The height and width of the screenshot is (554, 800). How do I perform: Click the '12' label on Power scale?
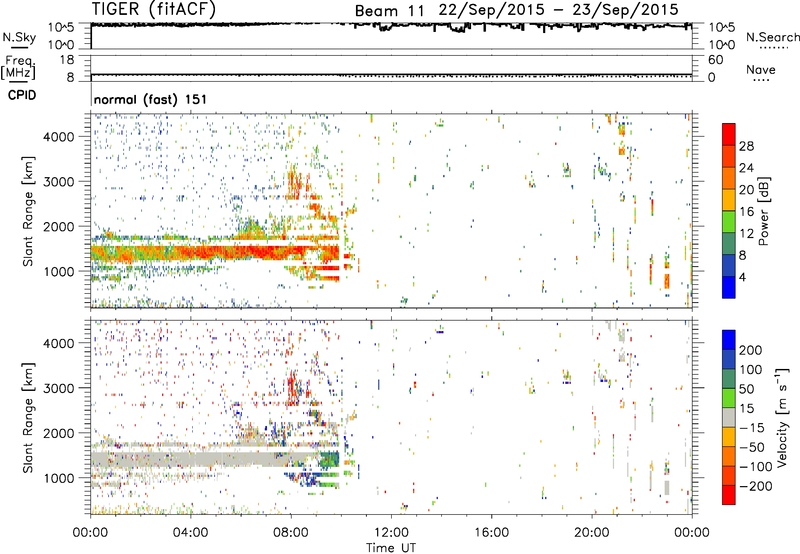tap(746, 234)
